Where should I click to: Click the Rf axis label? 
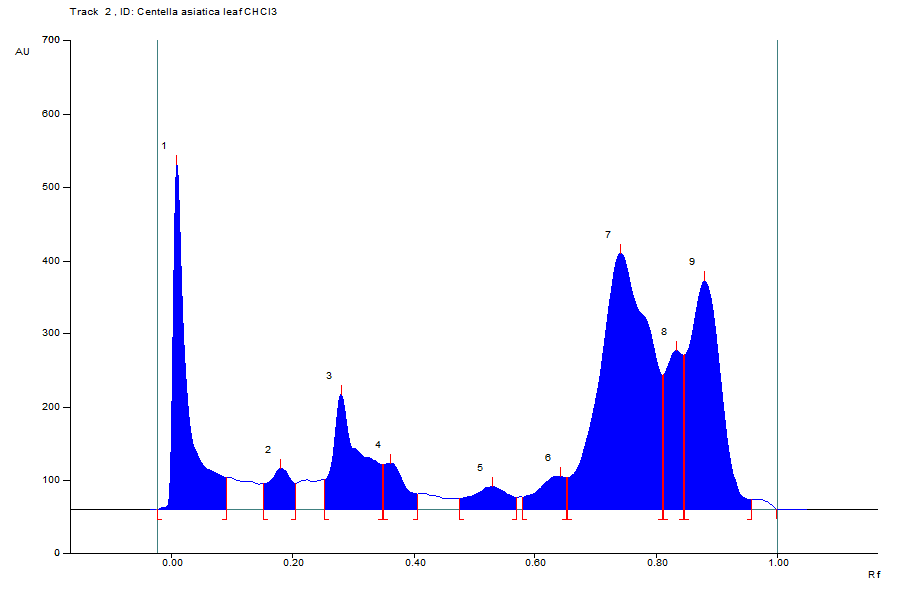click(x=873, y=575)
